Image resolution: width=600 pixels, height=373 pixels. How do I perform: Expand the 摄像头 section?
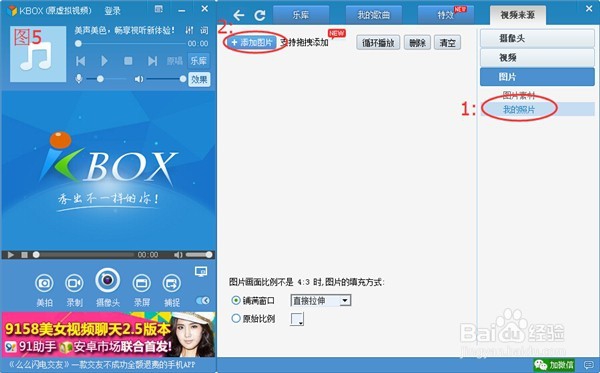pos(537,38)
